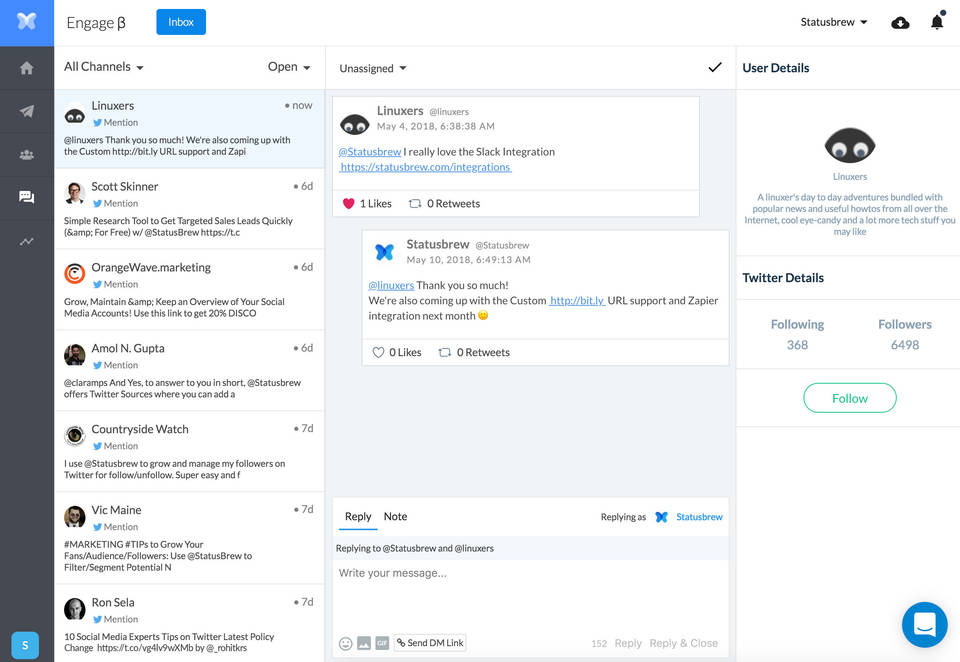960x662 pixels.
Task: Click the paper plane Publish icon
Action: [27, 111]
